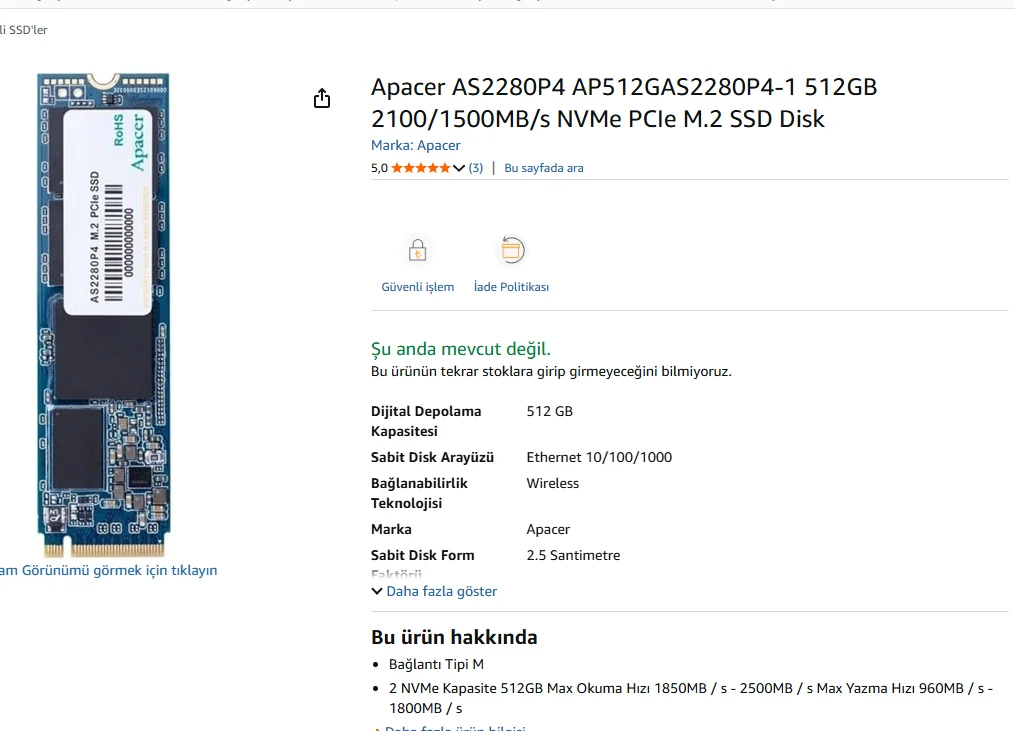Click the 'Şu anda mevcut değil.' availability text
This screenshot has height=731, width=1015.
(460, 349)
